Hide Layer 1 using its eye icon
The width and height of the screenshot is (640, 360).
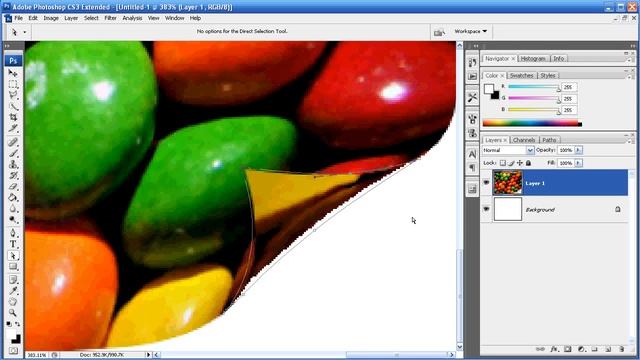[x=486, y=182]
